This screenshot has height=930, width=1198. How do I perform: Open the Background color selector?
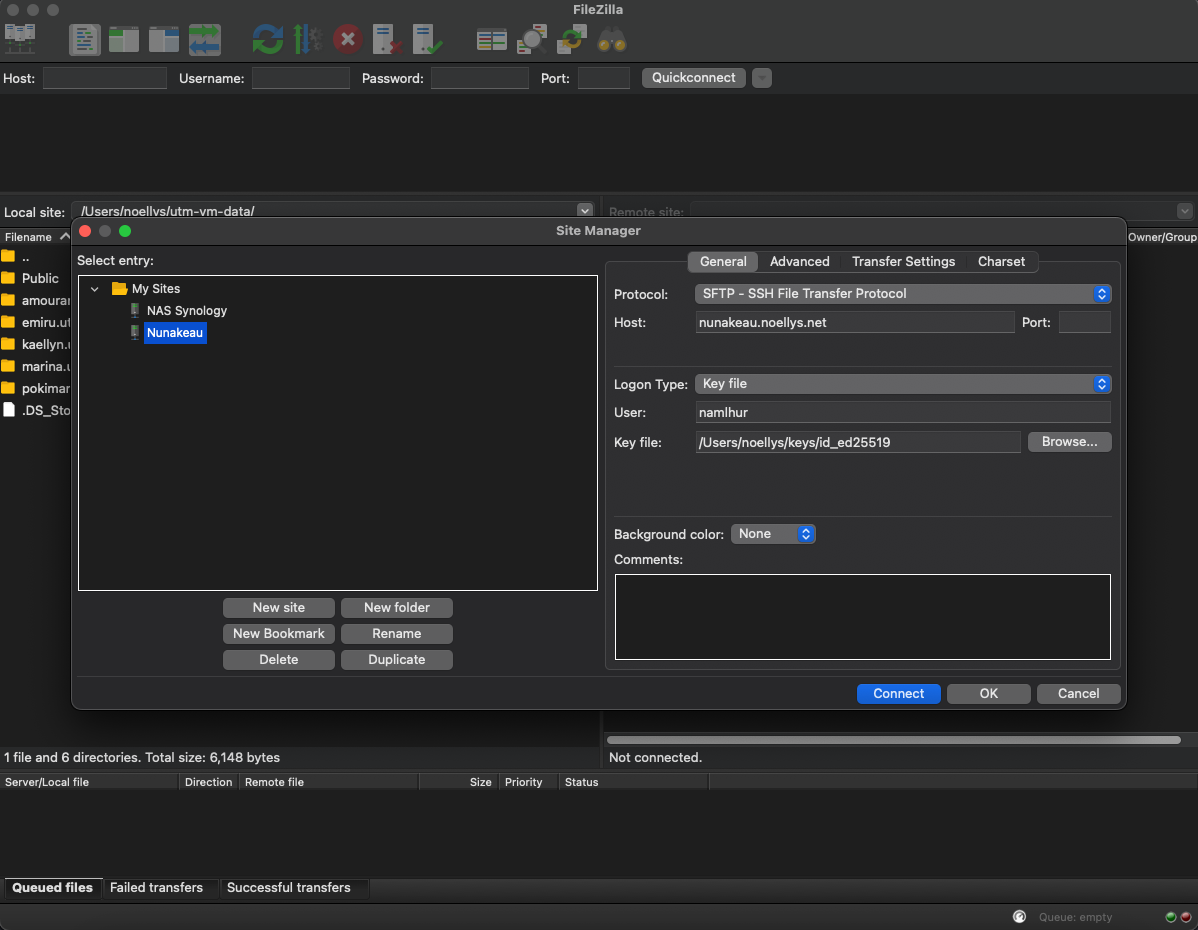pyautogui.click(x=773, y=534)
